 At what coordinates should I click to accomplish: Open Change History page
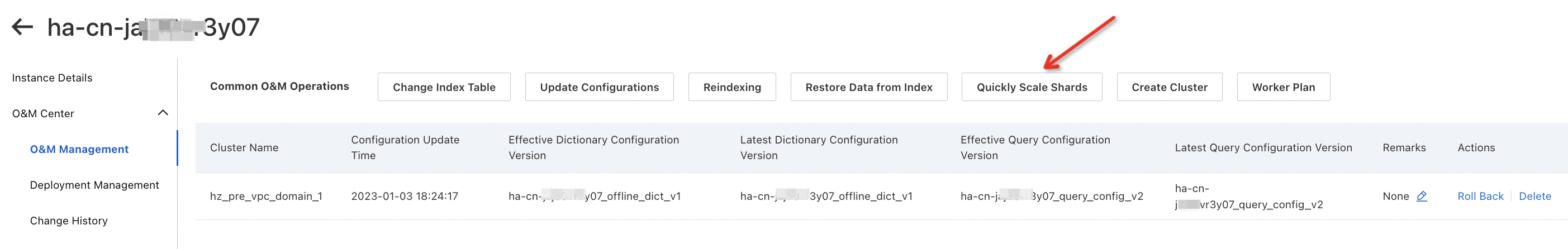click(x=69, y=221)
